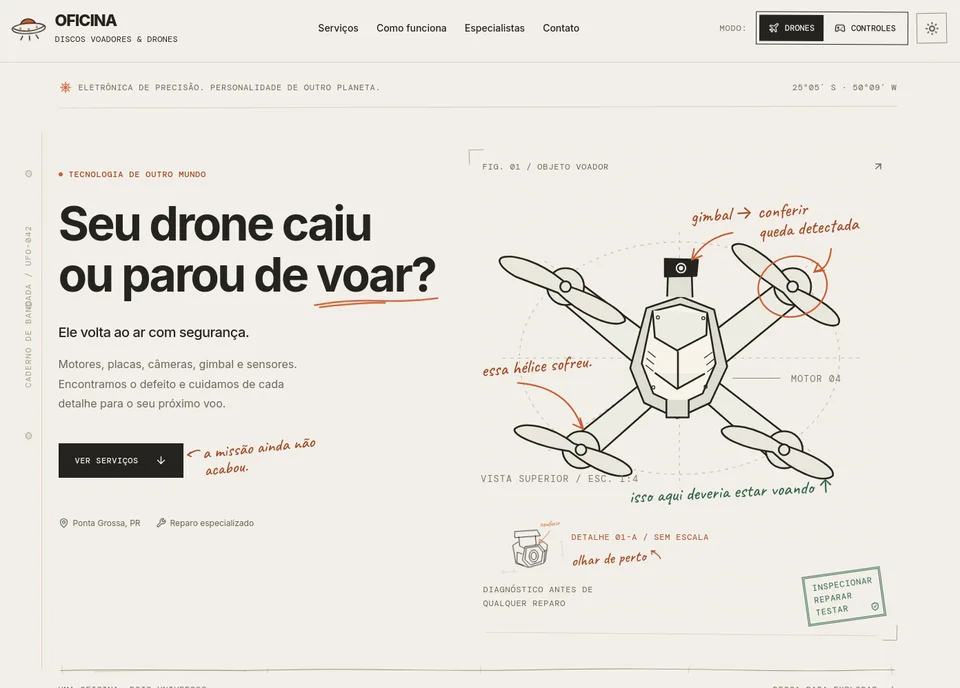Viewport: 960px width, 688px height.
Task: Click the wrench icon by Reparo especializado
Action: [161, 523]
